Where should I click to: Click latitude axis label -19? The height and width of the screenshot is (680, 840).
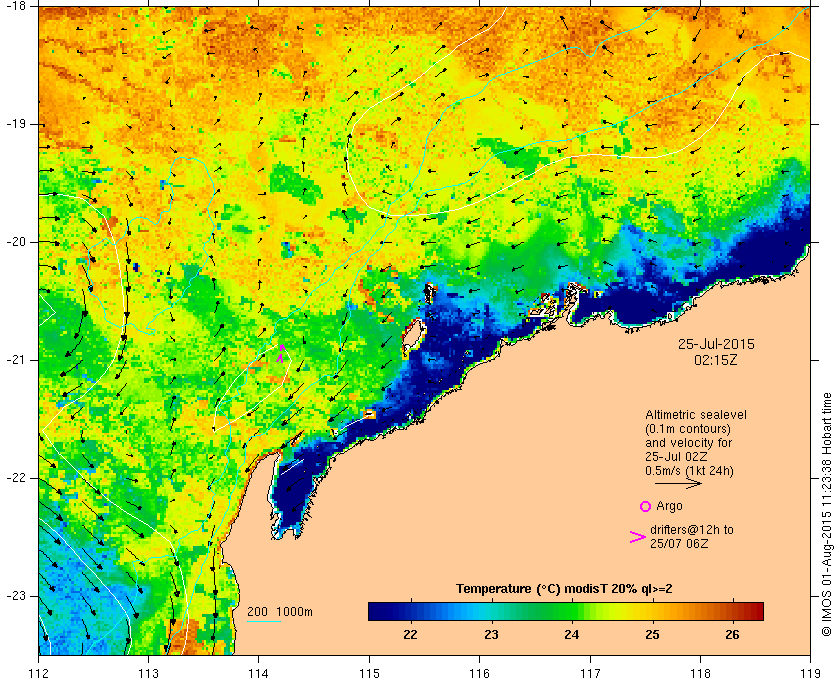point(15,124)
